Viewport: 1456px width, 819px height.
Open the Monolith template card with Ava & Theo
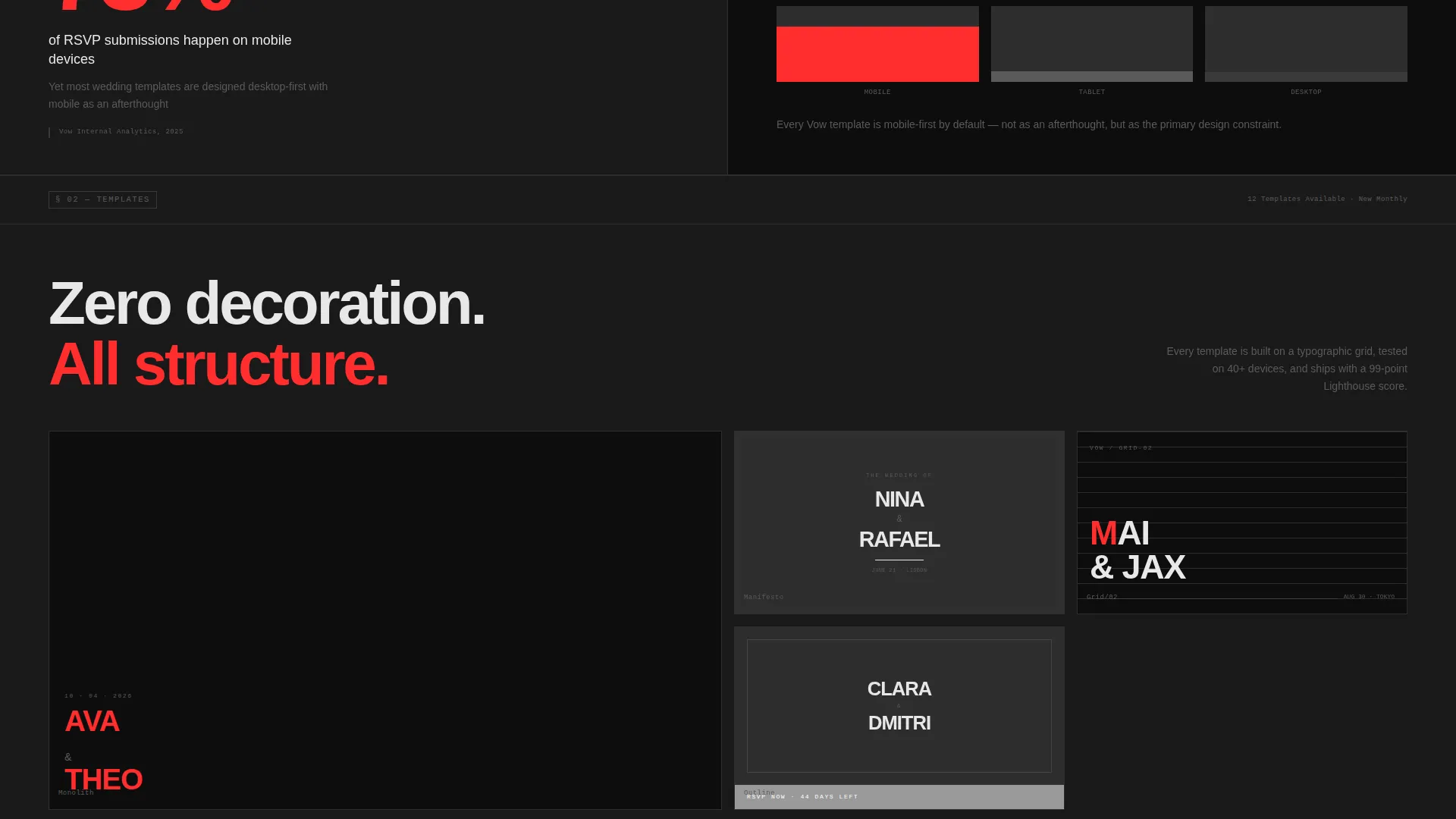pos(385,620)
